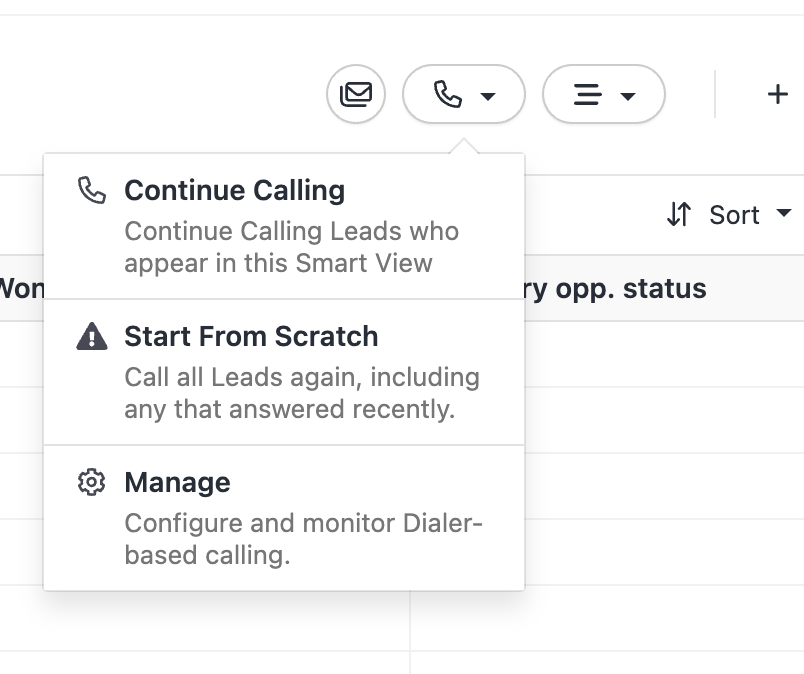Click the Sort text label

click(x=735, y=215)
